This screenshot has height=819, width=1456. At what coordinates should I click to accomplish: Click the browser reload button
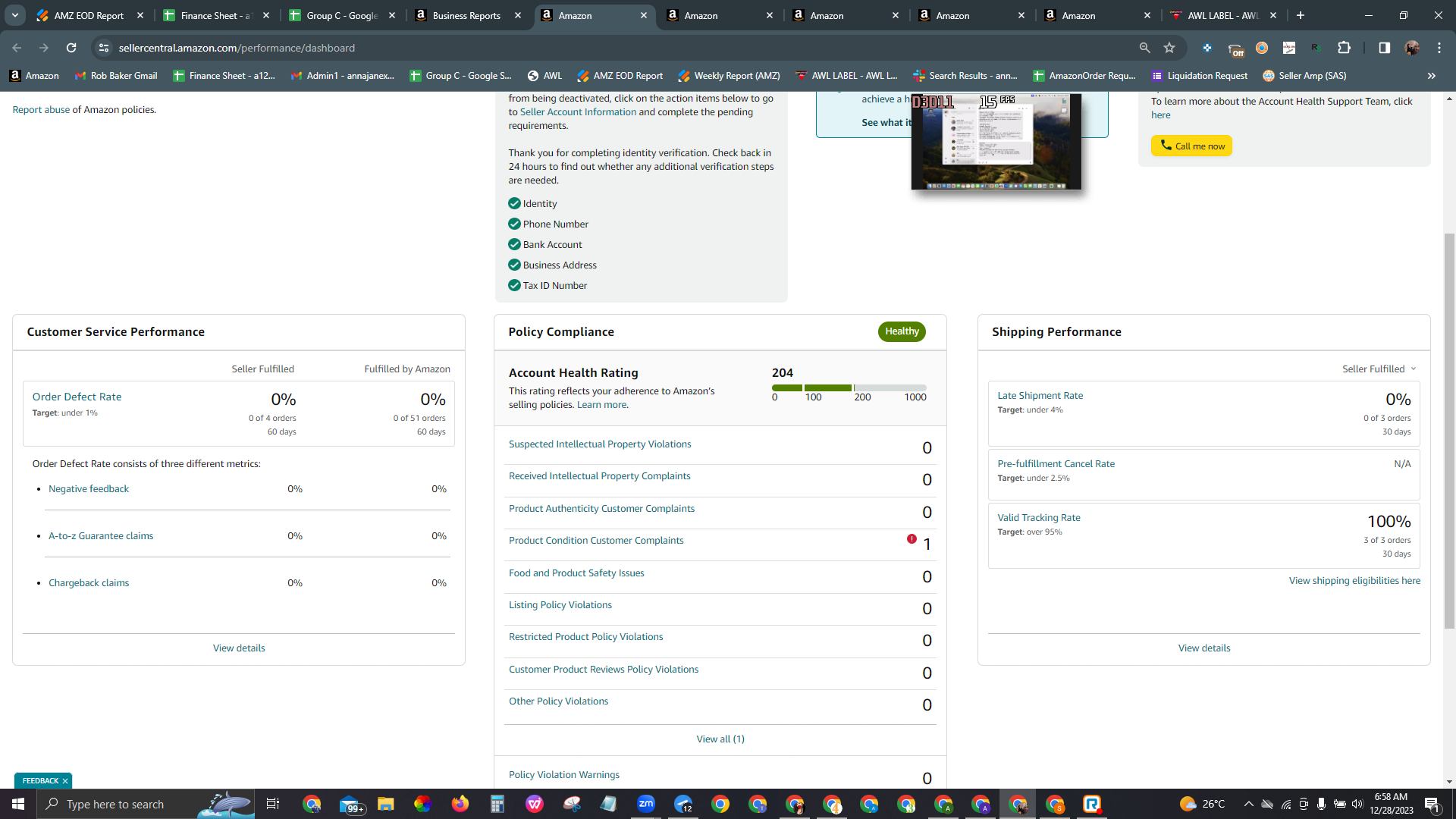pyautogui.click(x=71, y=48)
